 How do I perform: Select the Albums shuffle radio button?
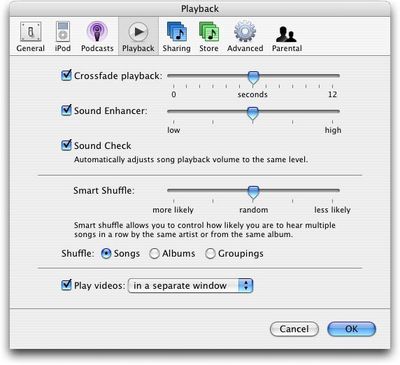(x=154, y=254)
